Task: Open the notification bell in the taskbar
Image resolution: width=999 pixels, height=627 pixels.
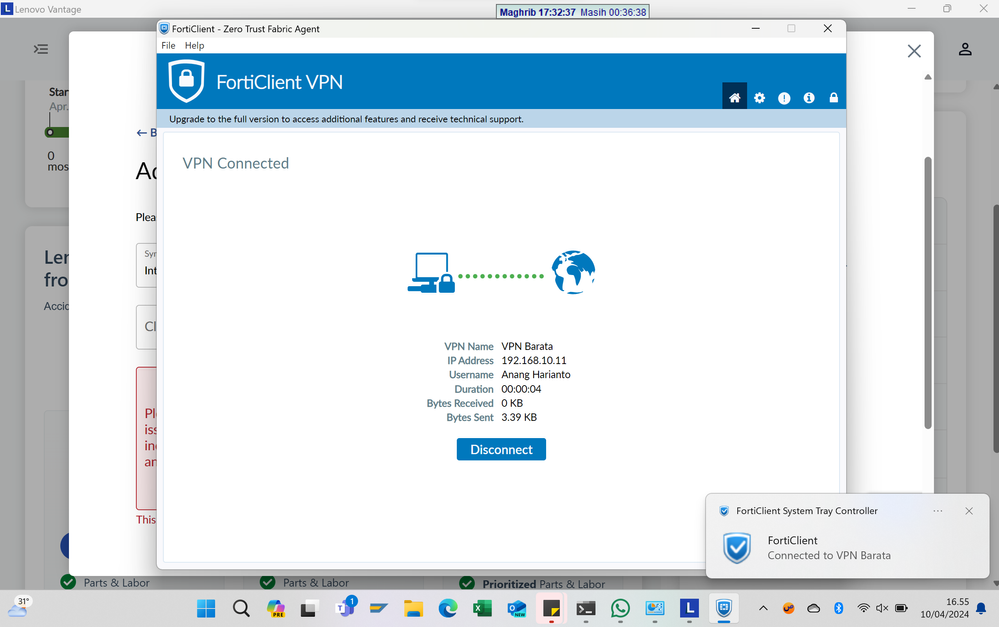Action: click(982, 609)
